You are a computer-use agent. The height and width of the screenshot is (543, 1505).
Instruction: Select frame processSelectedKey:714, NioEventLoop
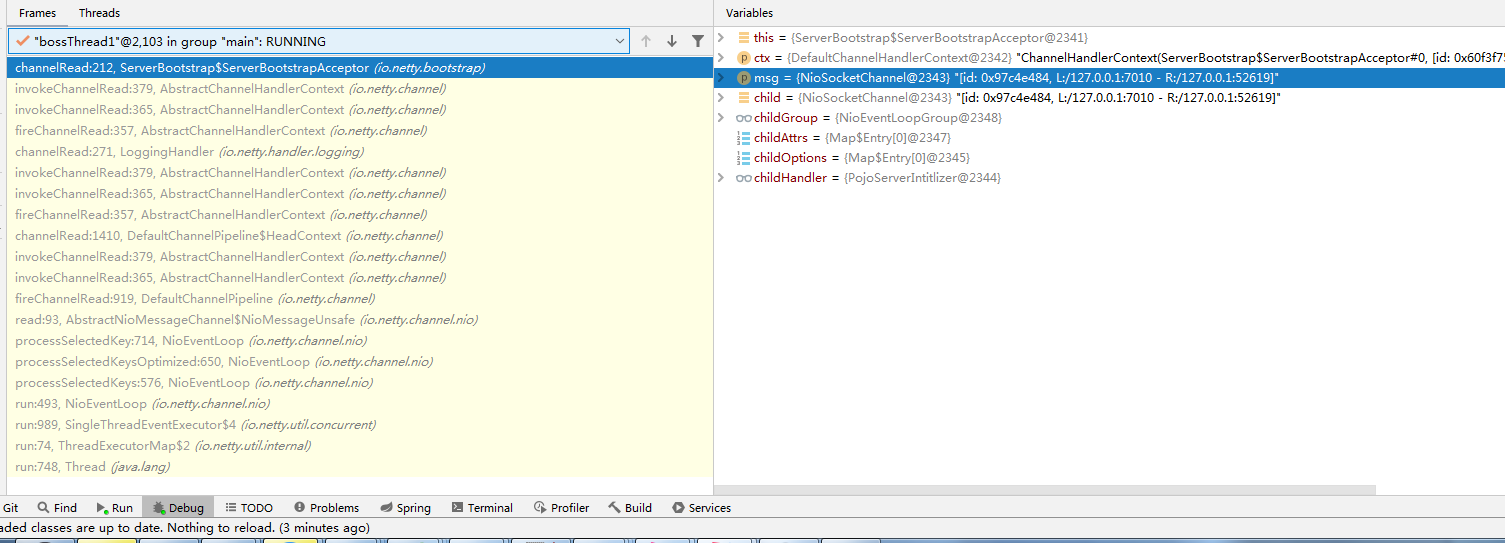tap(360, 341)
